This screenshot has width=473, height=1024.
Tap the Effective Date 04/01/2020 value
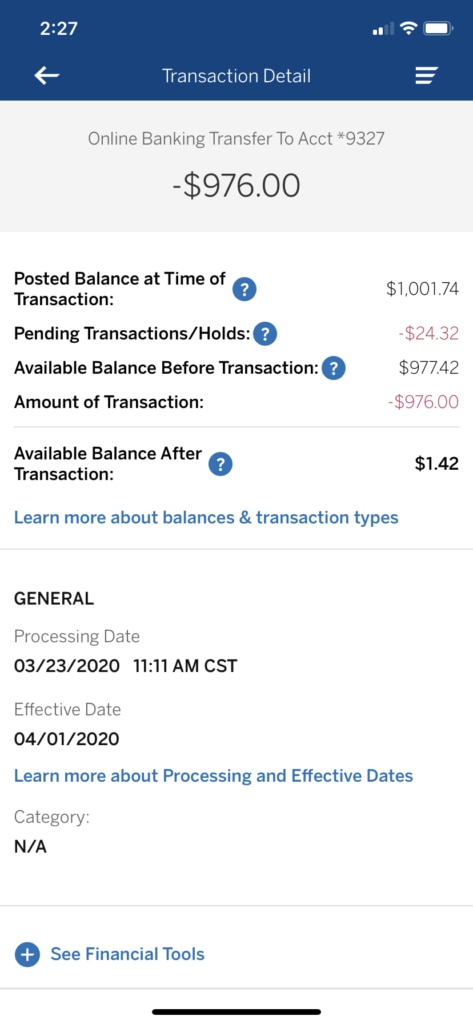pyautogui.click(x=67, y=739)
